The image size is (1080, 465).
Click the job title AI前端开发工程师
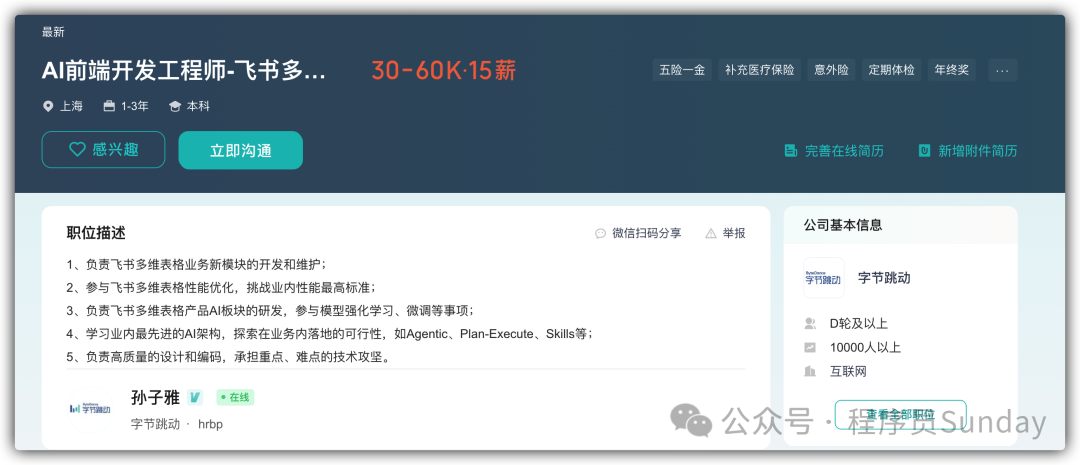pyautogui.click(x=183, y=70)
